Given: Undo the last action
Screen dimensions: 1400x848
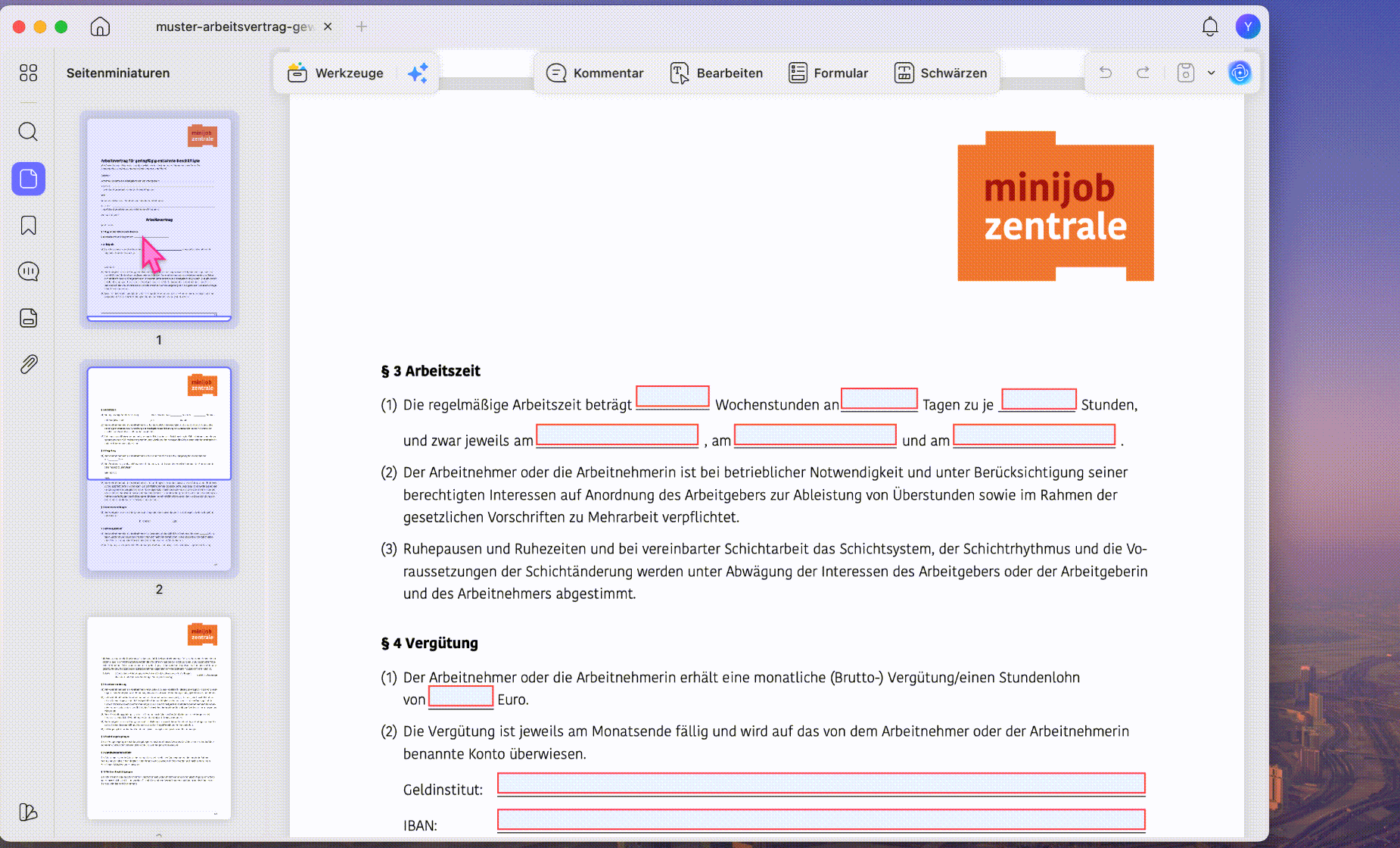Looking at the screenshot, I should (x=1106, y=73).
